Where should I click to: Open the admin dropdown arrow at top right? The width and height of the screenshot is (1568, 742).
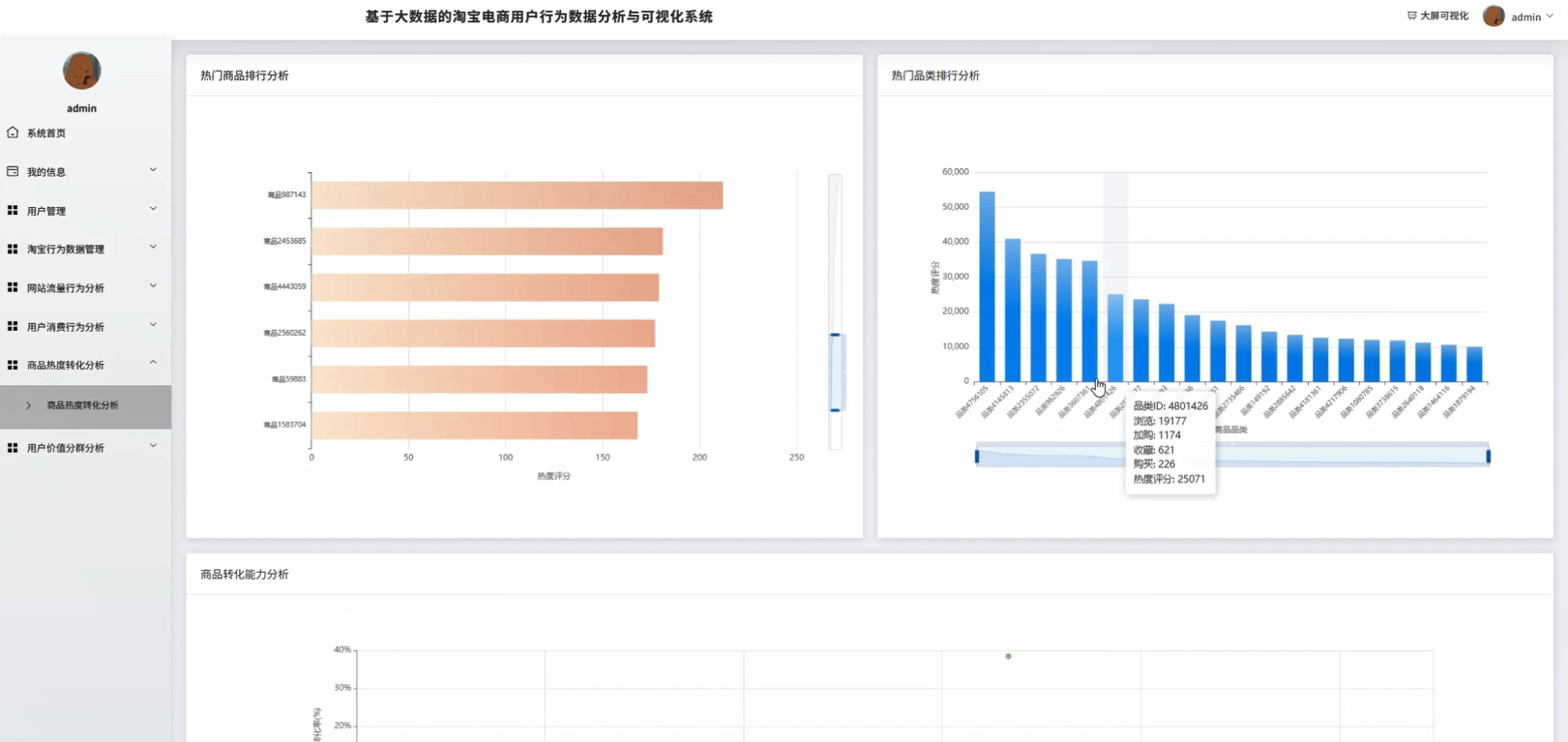1550,16
